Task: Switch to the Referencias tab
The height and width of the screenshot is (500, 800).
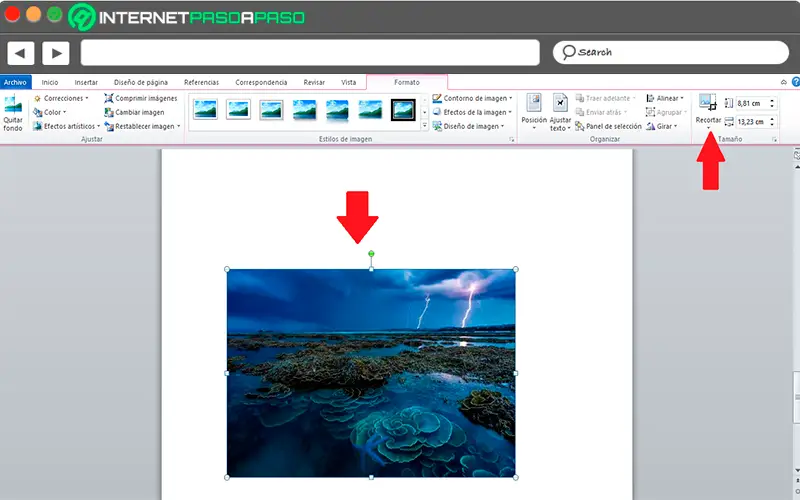Action: [202, 82]
